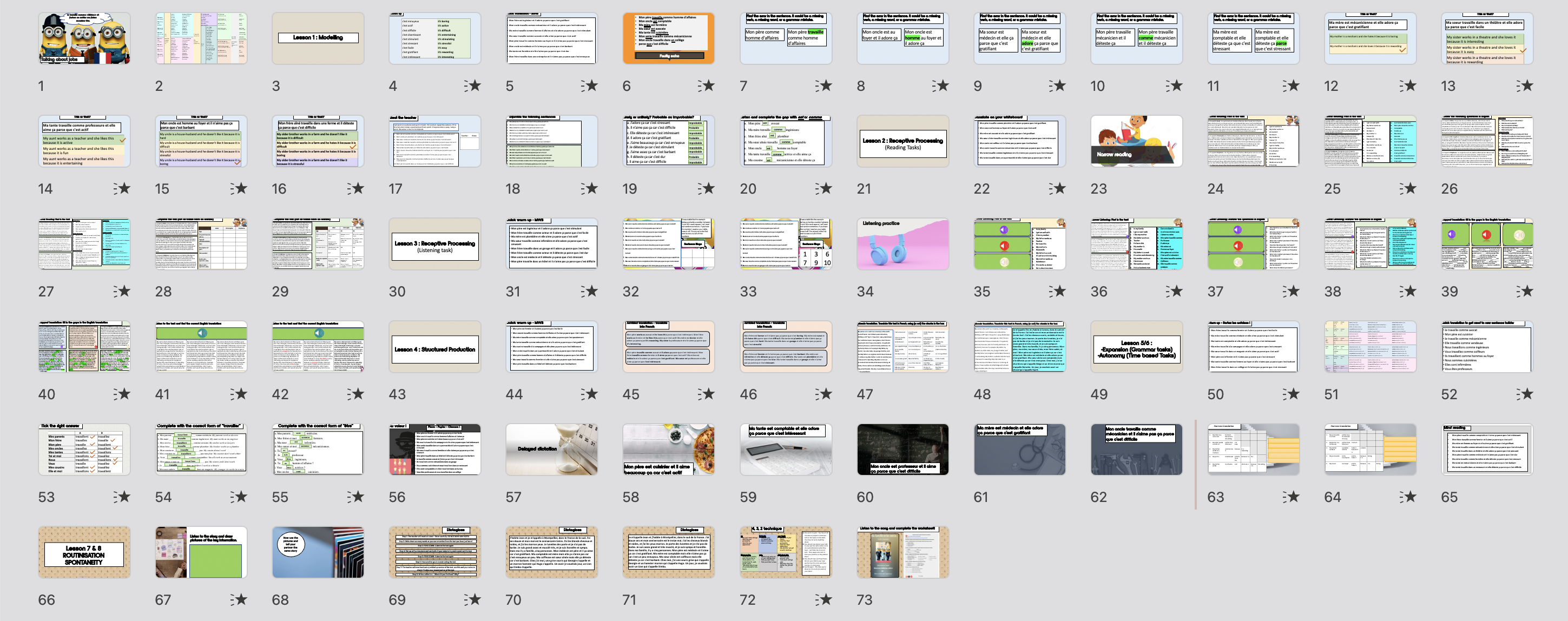Viewport: 1568px width, 621px height.
Task: Click the animation star under slide 28
Action: click(239, 292)
